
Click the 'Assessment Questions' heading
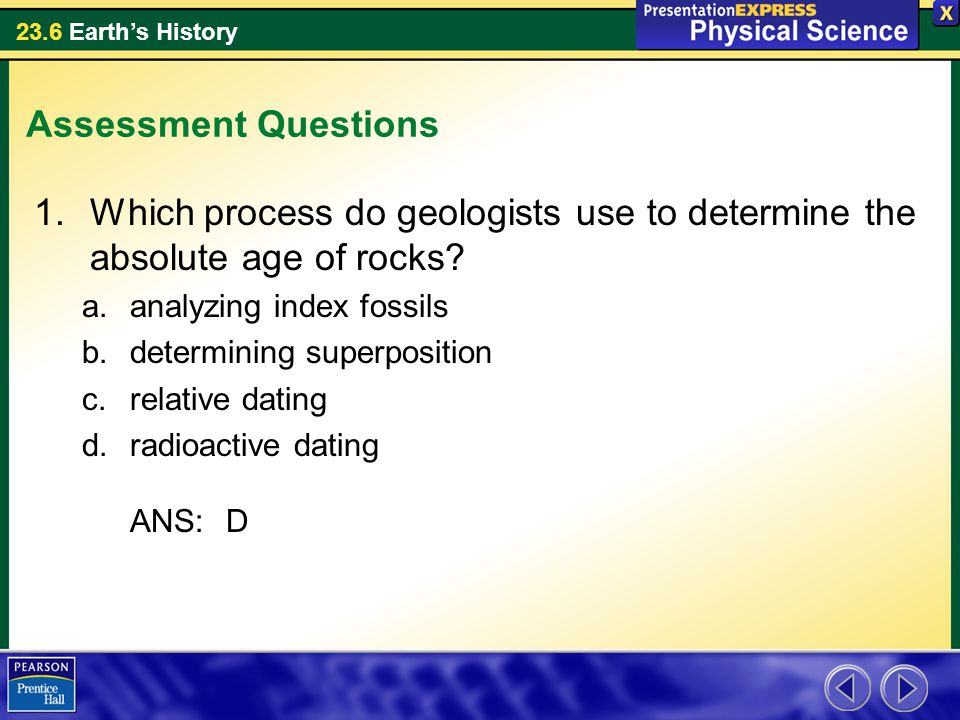pos(232,124)
